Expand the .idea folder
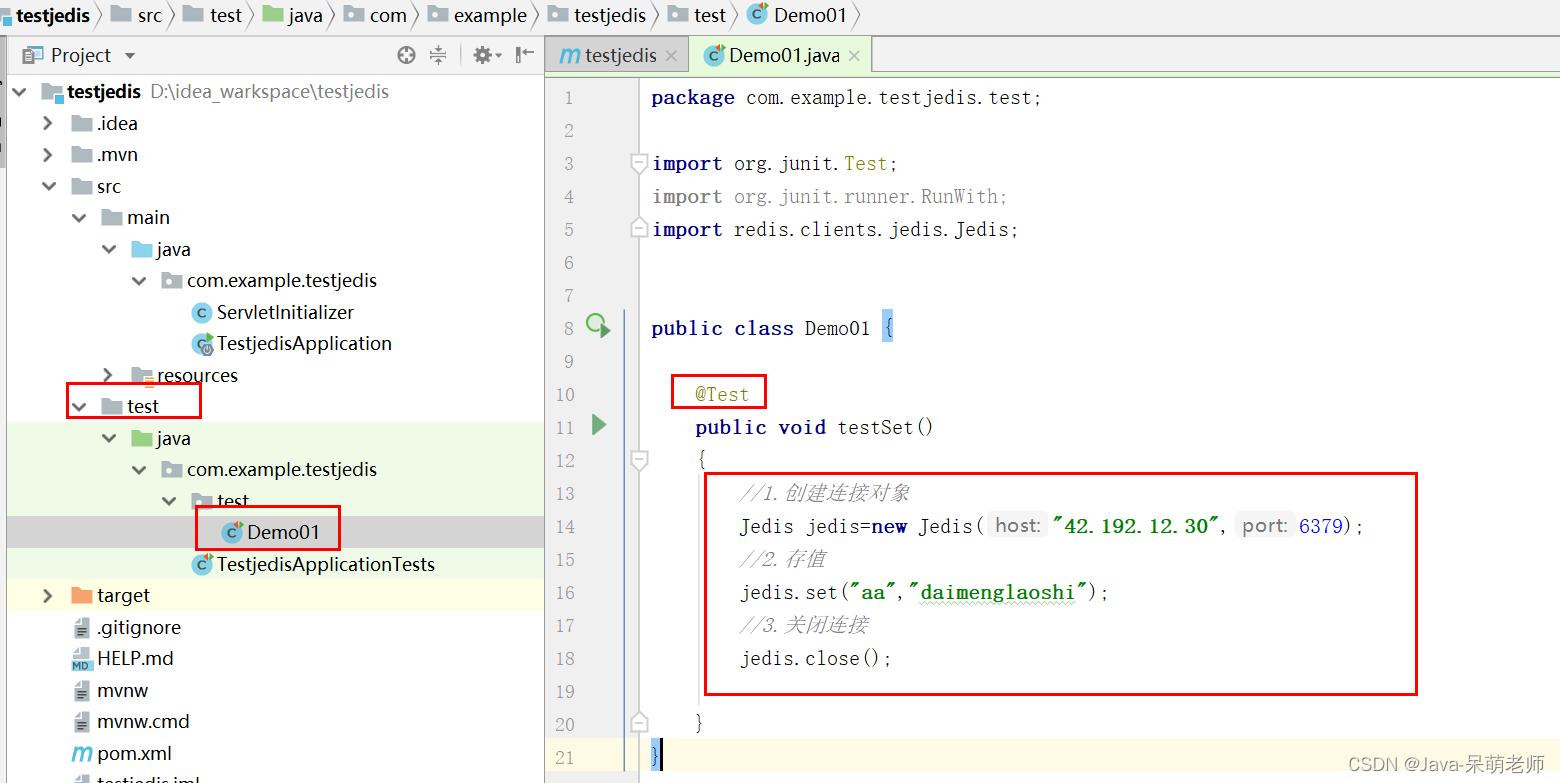Viewport: 1560px width, 783px height. pos(48,123)
